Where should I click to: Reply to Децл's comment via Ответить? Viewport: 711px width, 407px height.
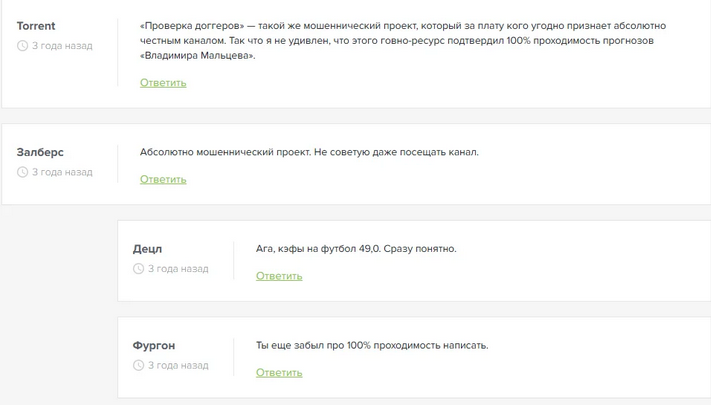point(279,276)
